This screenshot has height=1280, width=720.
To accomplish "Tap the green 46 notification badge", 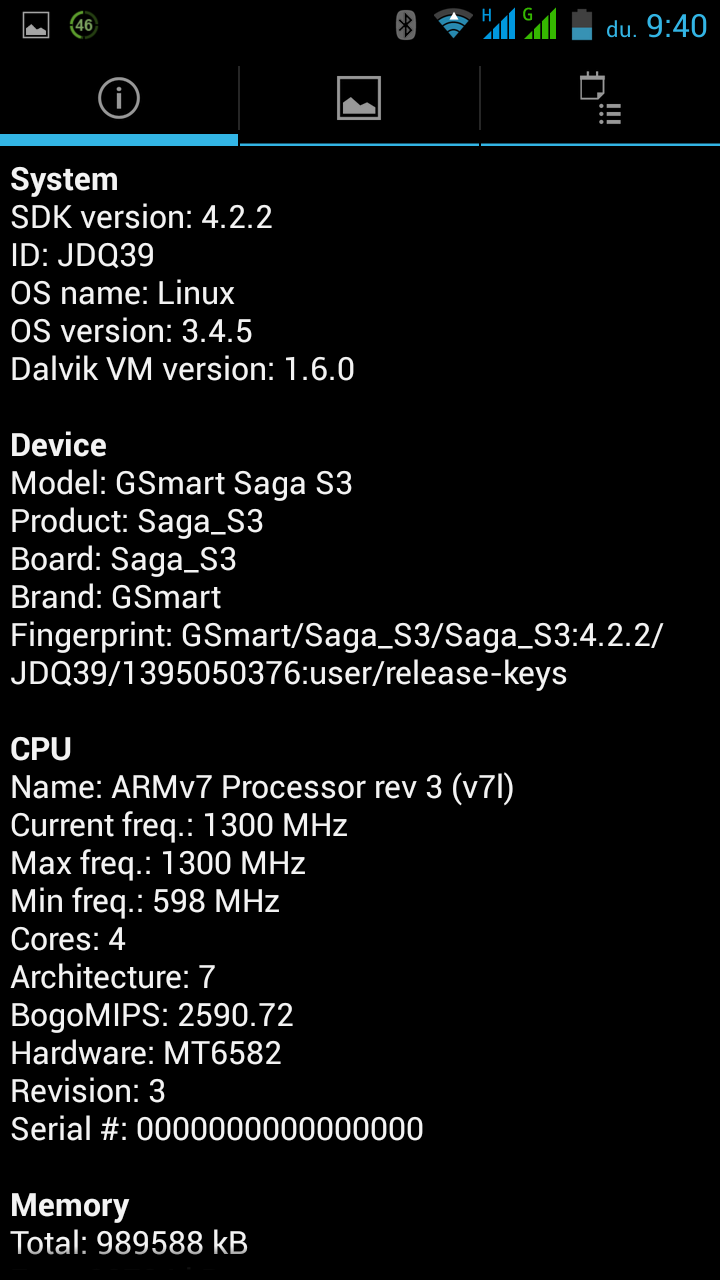I will coord(84,25).
